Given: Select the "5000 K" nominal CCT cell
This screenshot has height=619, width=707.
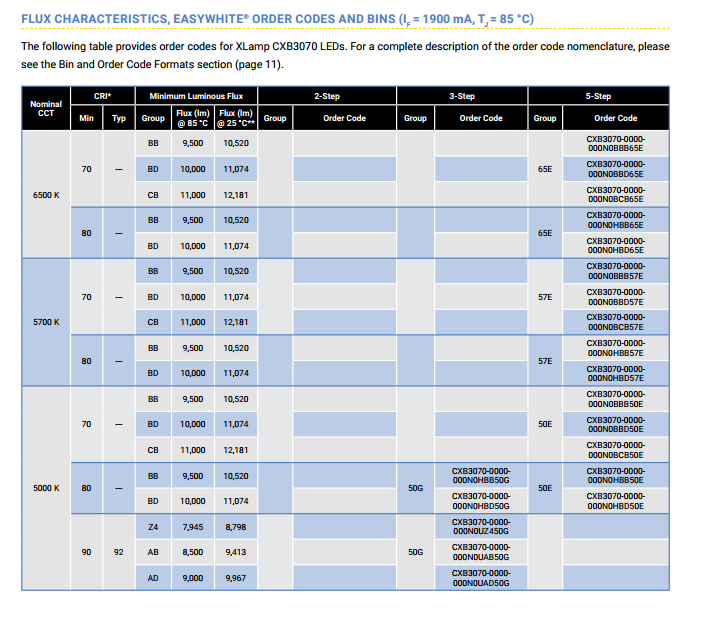Looking at the screenshot, I should pos(46,488).
